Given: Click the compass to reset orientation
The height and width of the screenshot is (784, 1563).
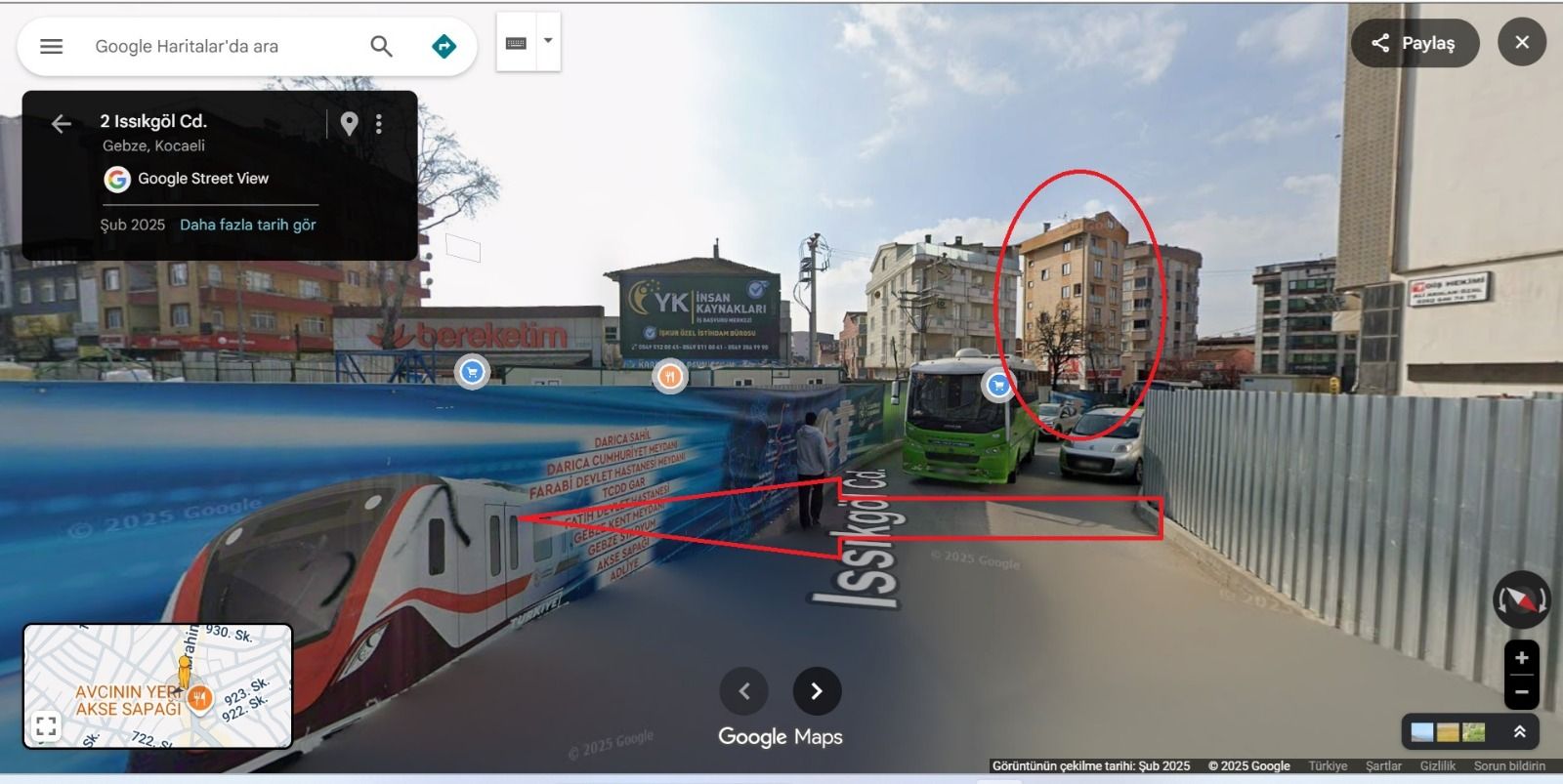Looking at the screenshot, I should (1520, 599).
